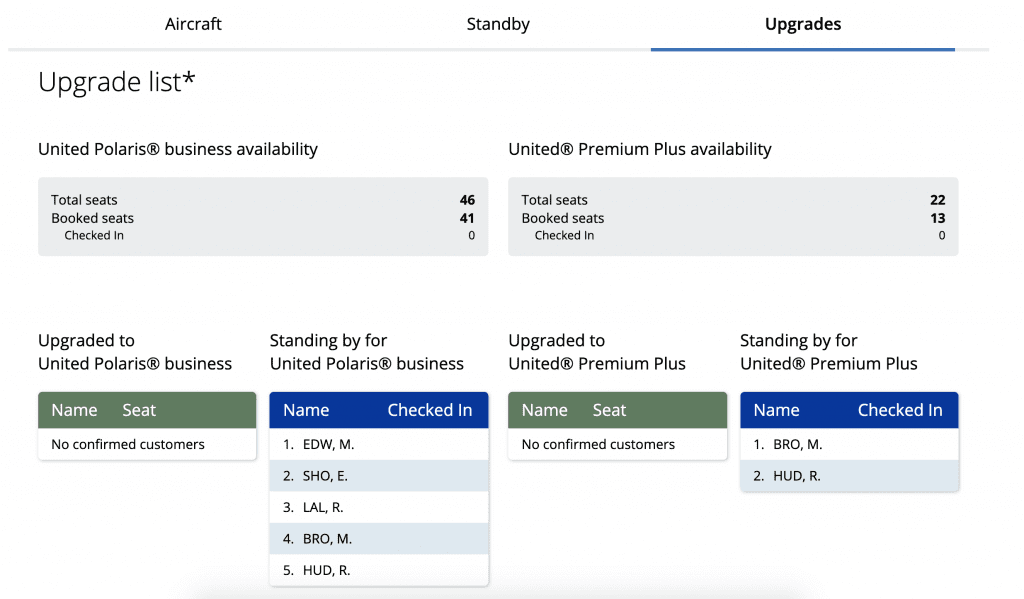Switch to the Aircraft tab
This screenshot has height=599, width=1024.
pyautogui.click(x=193, y=24)
